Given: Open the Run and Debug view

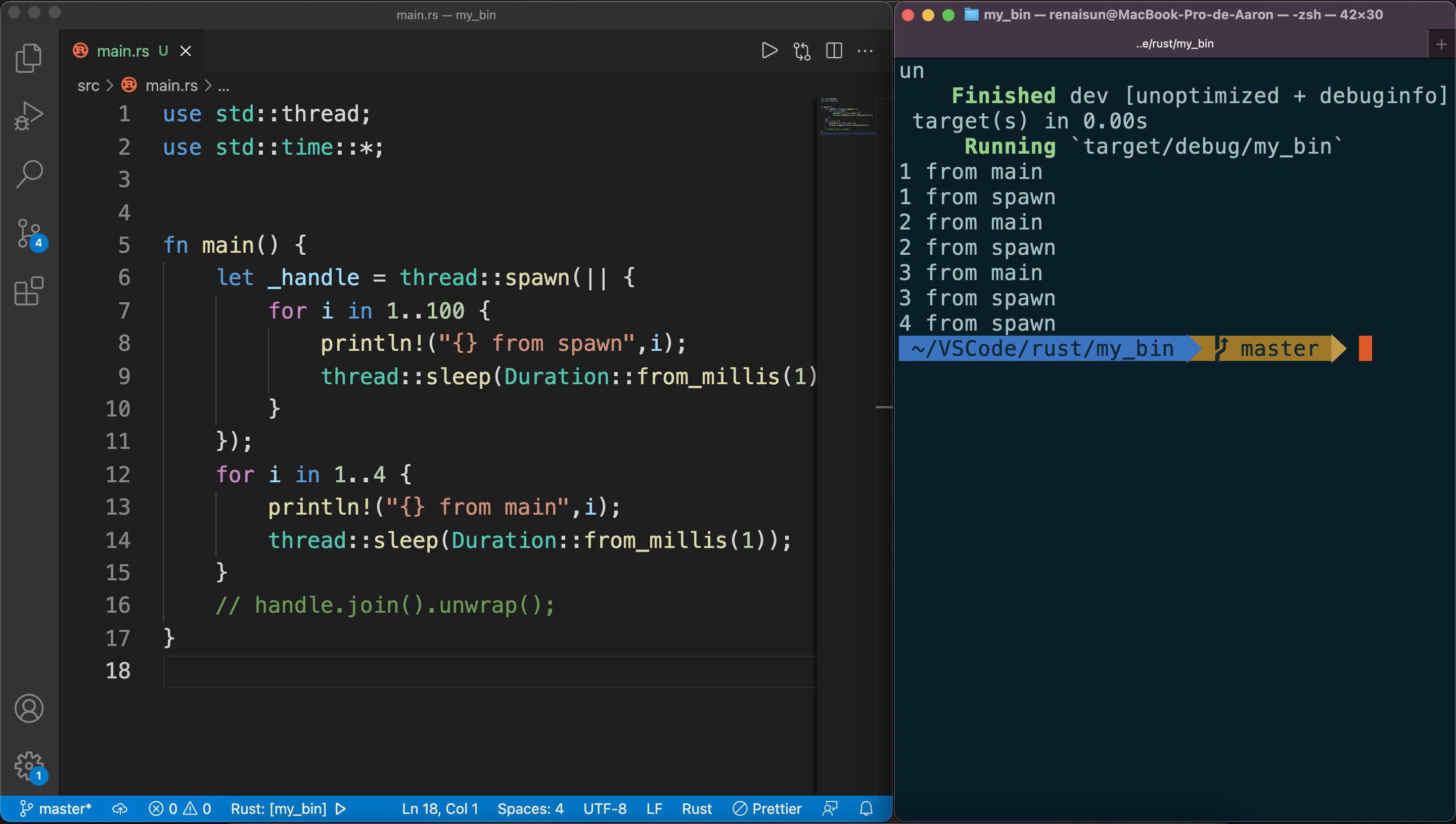Looking at the screenshot, I should tap(28, 116).
